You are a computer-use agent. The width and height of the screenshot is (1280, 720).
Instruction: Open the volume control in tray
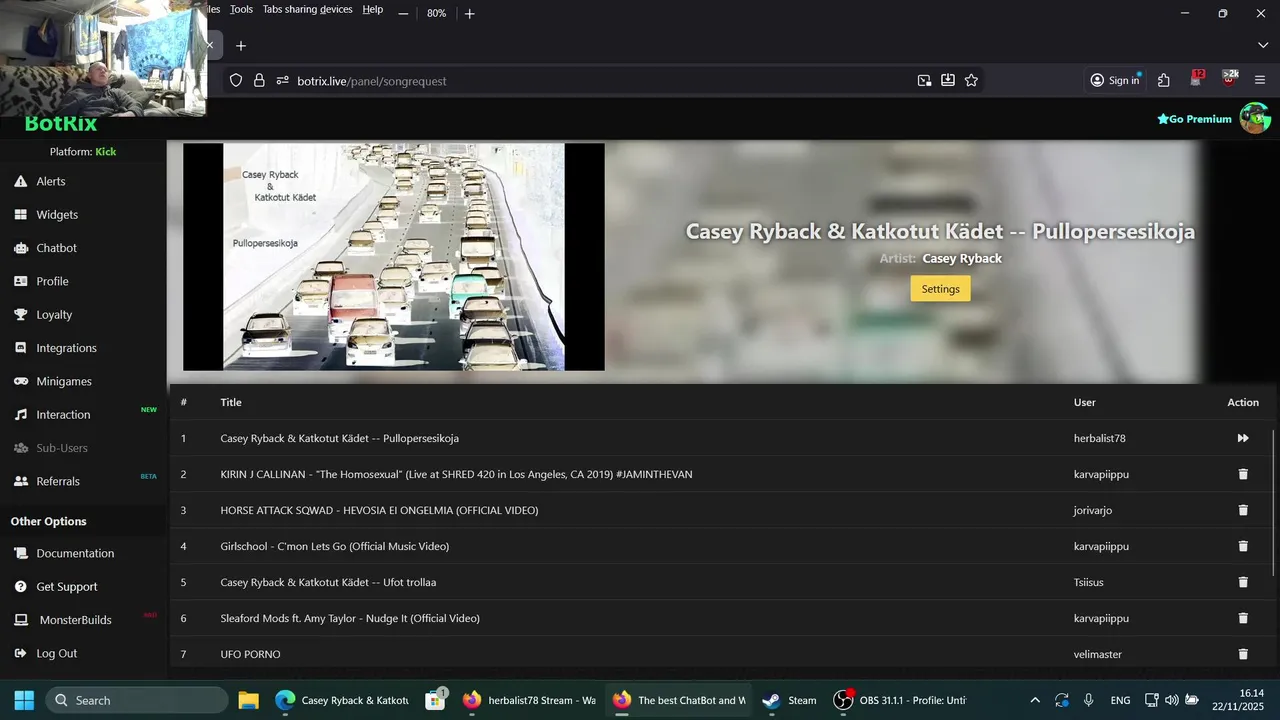pyautogui.click(x=1171, y=700)
